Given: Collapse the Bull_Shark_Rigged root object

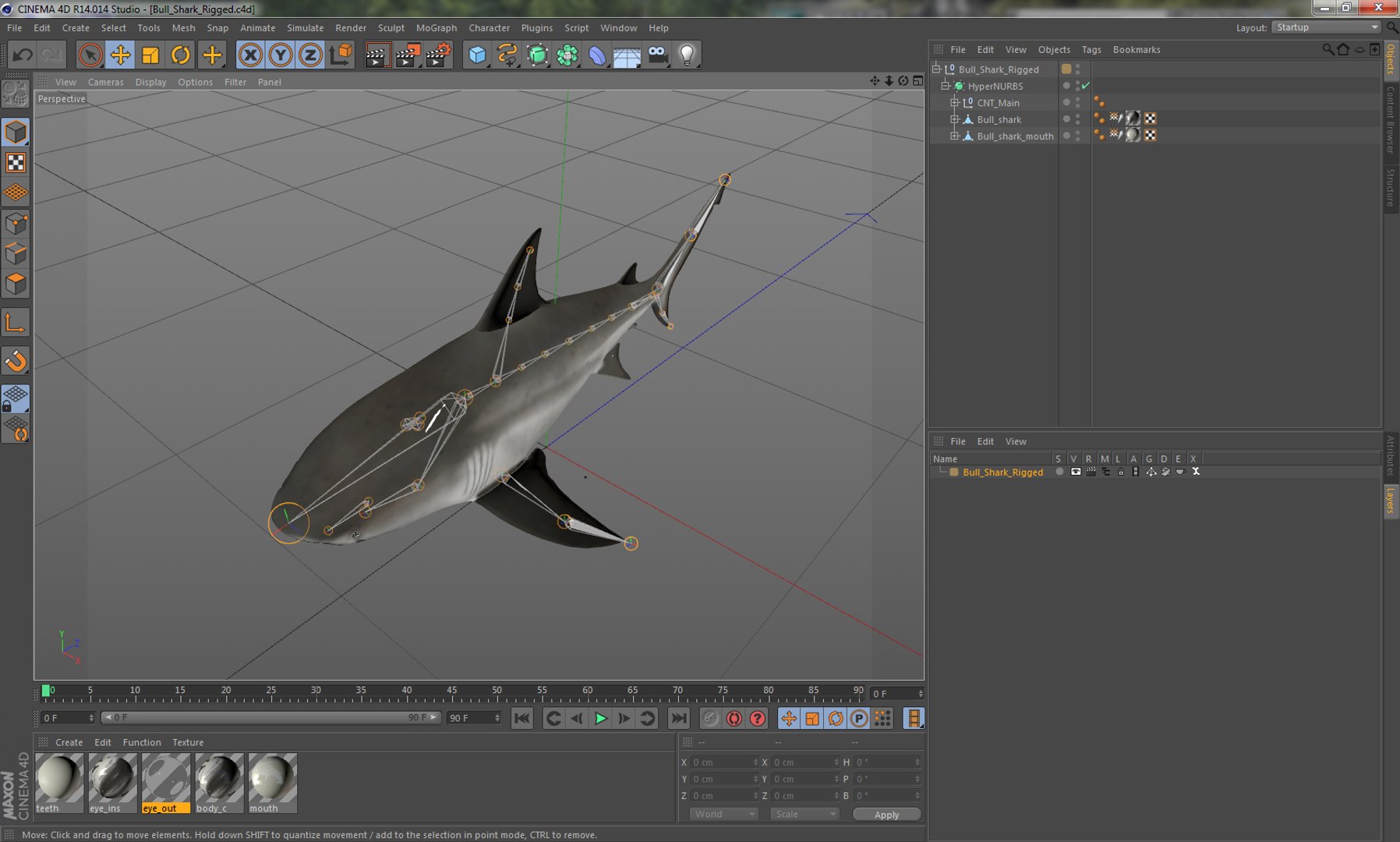Looking at the screenshot, I should (936, 69).
